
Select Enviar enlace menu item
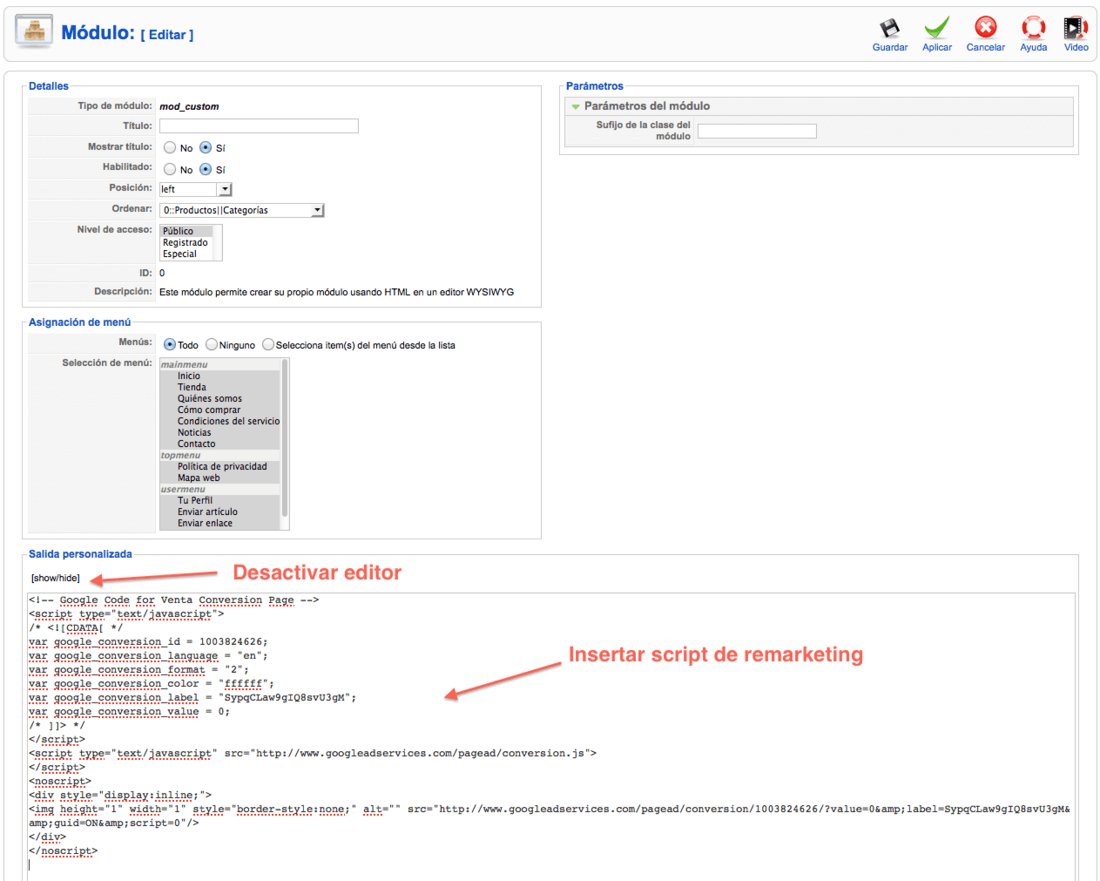220,523
